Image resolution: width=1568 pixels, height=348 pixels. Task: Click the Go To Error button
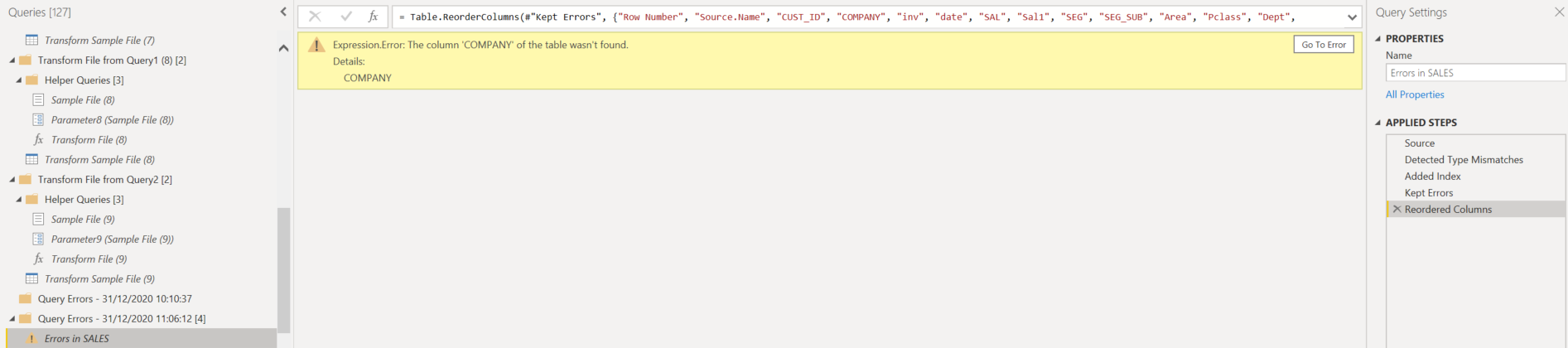point(1324,45)
